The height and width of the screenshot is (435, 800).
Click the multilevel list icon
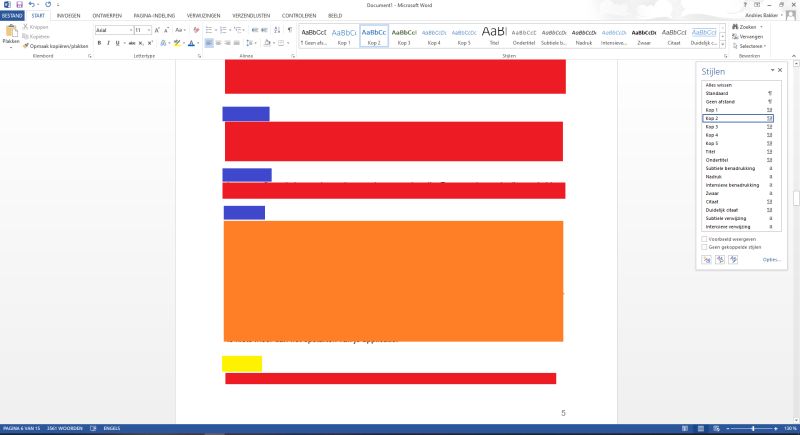tap(238, 30)
